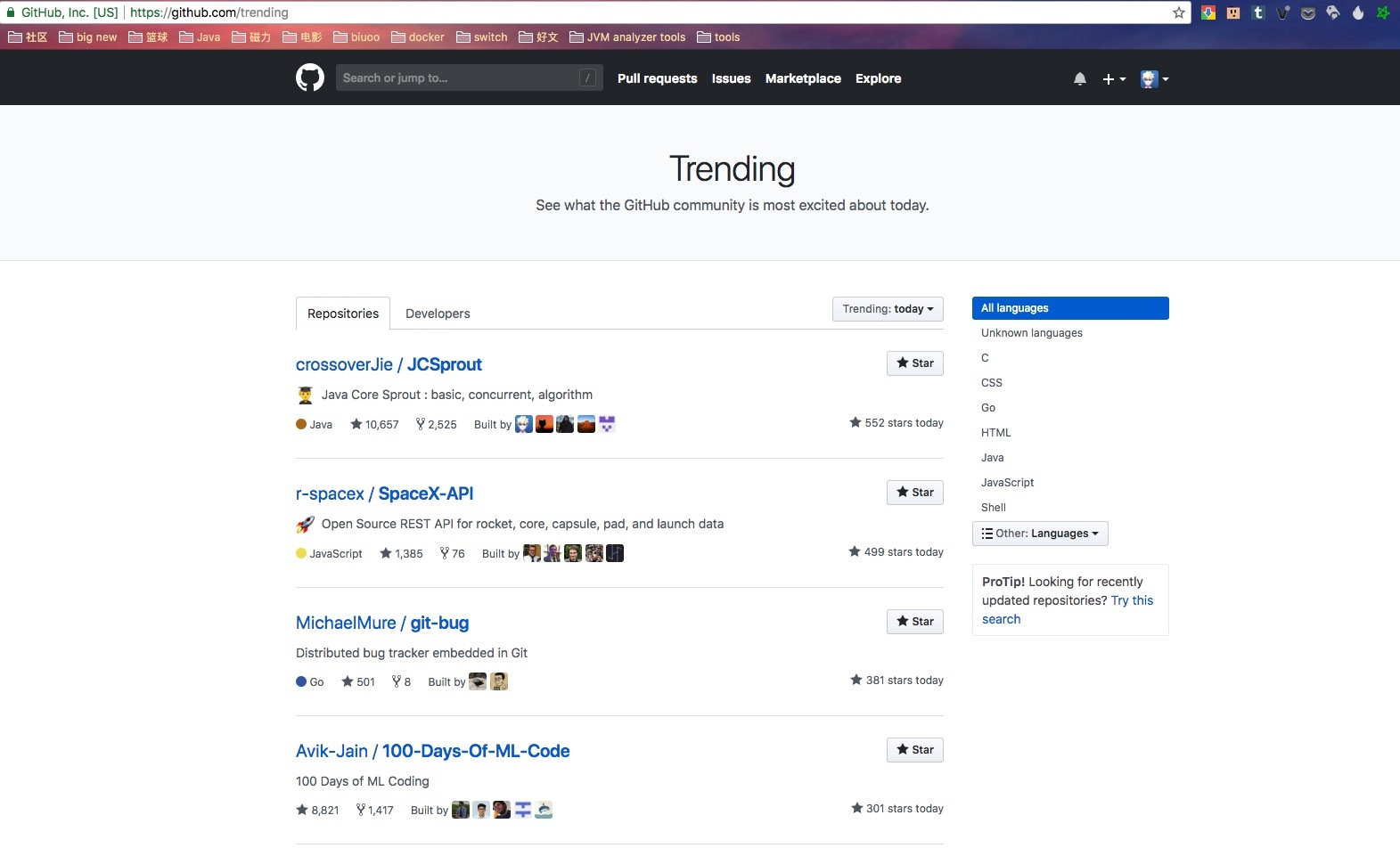The width and height of the screenshot is (1400, 848).
Task: Go to Pull requests
Action: click(658, 78)
